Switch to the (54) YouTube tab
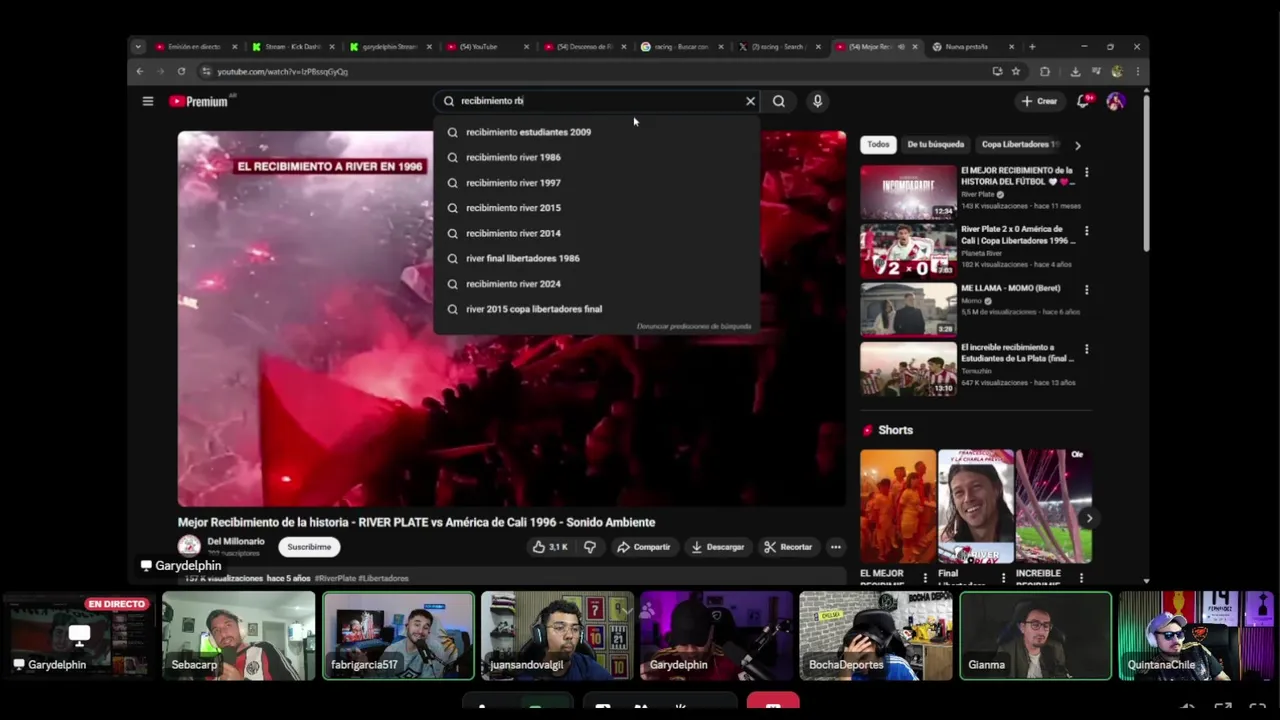 click(488, 46)
